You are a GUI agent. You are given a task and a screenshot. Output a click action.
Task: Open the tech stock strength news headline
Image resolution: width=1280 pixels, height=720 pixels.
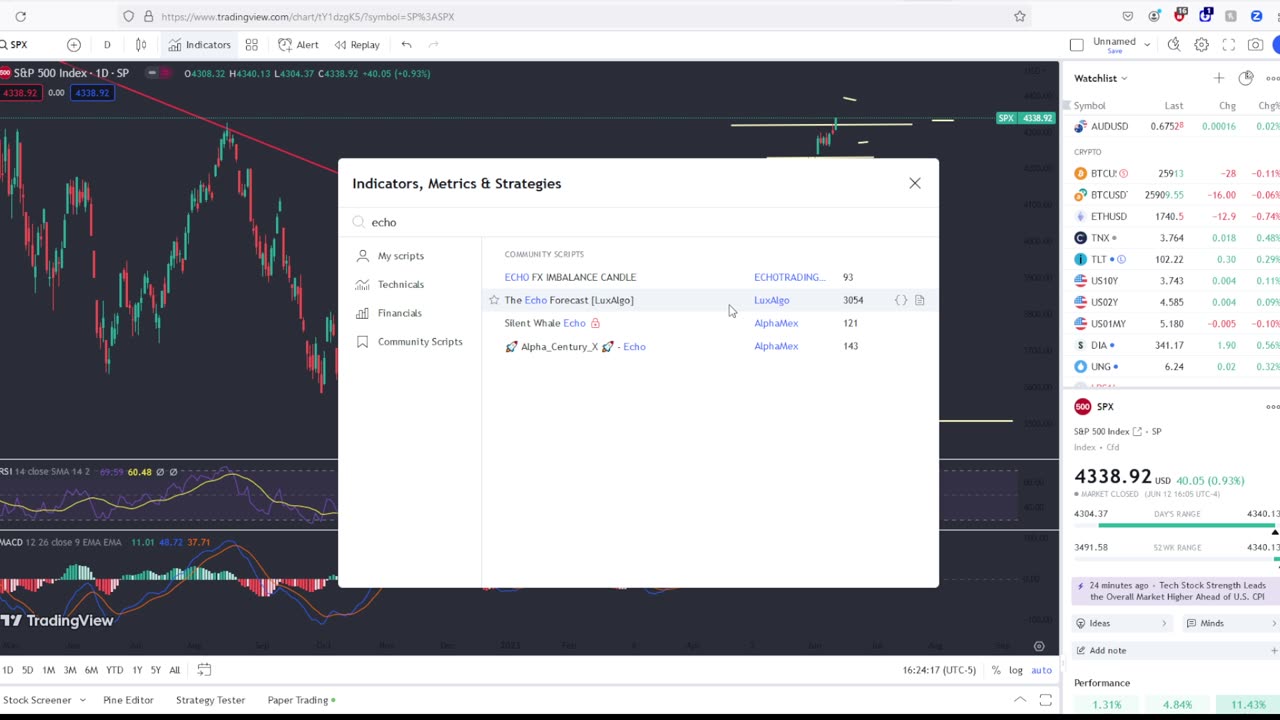pos(1174,591)
